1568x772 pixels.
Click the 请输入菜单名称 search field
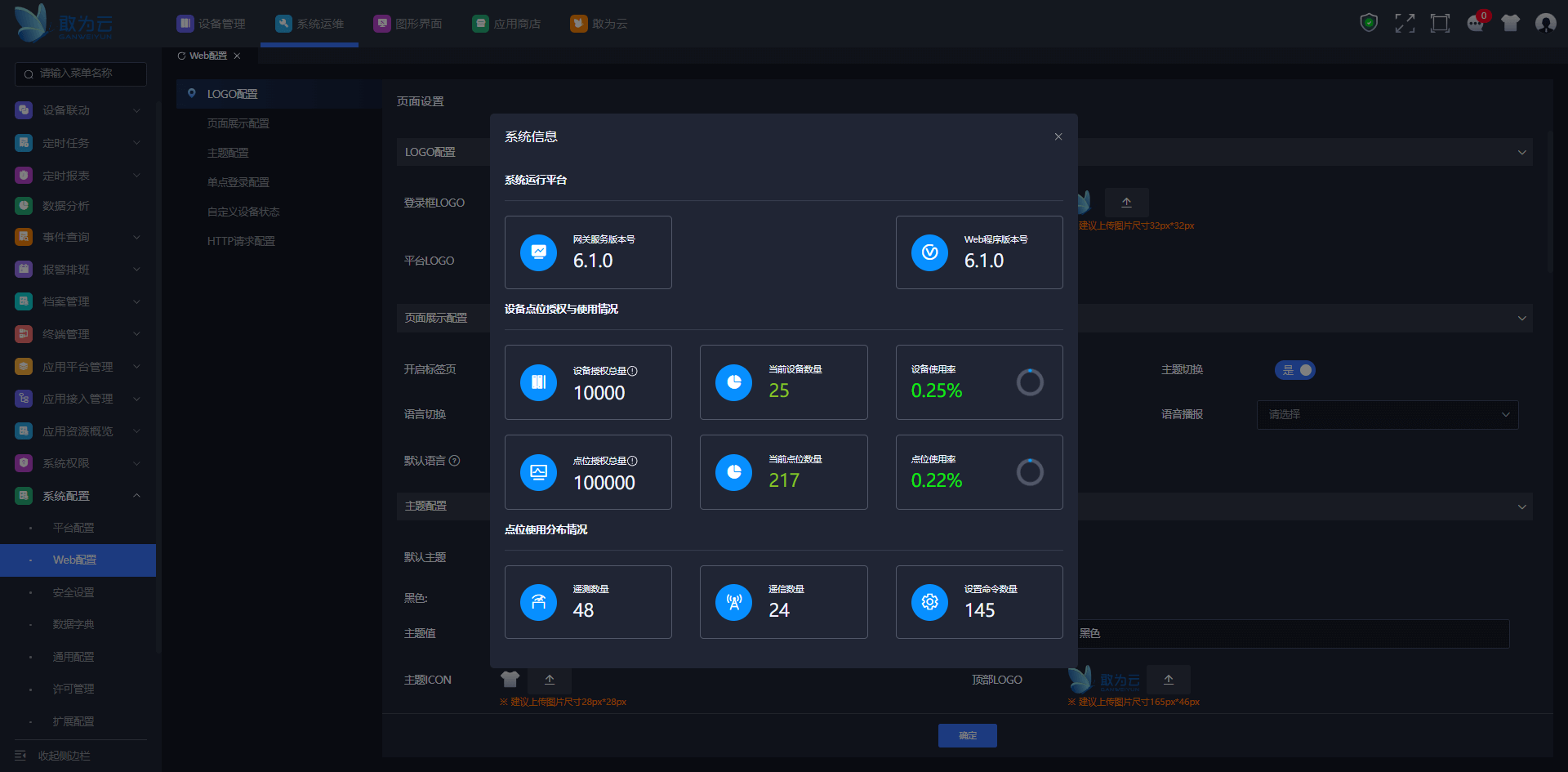(81, 74)
